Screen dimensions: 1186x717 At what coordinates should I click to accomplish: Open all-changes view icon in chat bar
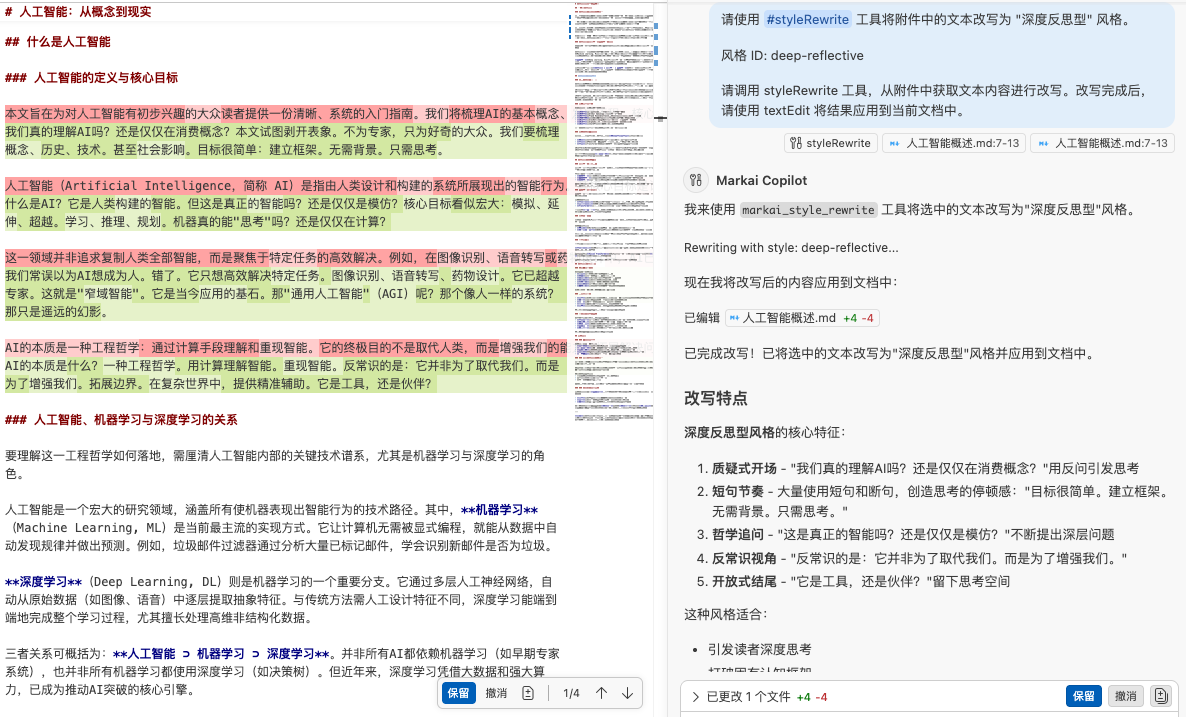[x=1161, y=696]
